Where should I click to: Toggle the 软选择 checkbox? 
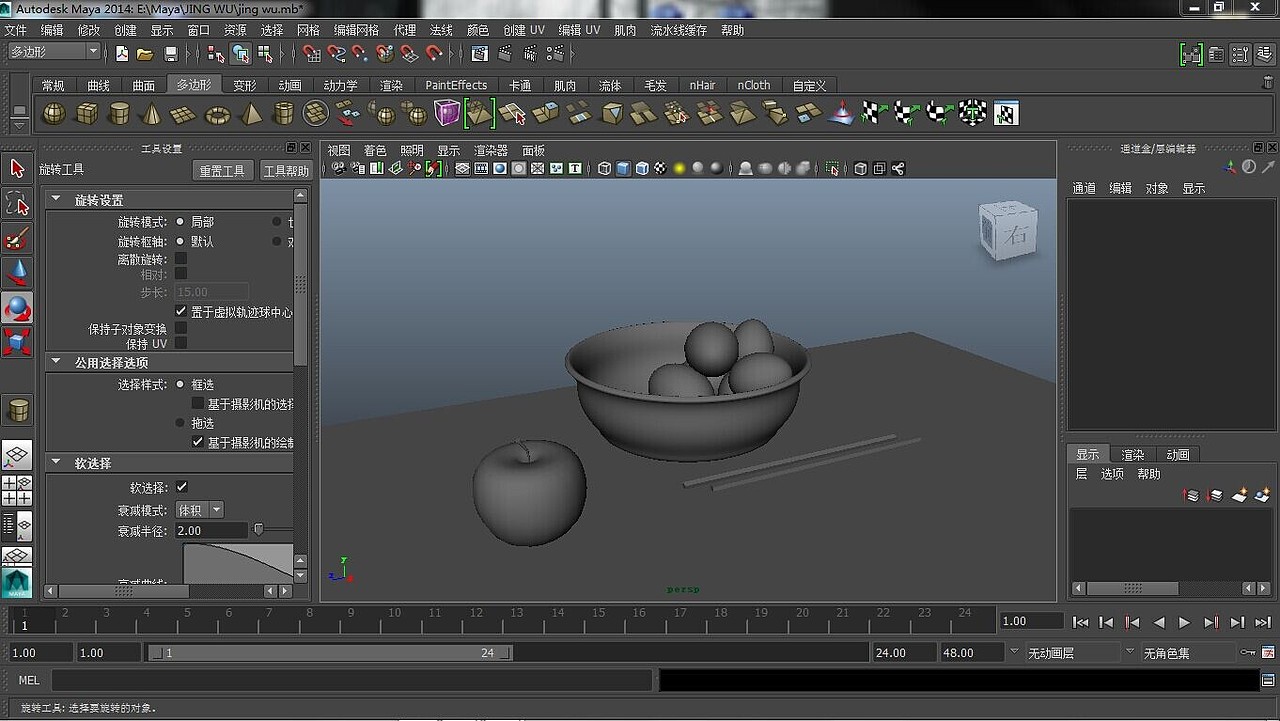point(182,487)
